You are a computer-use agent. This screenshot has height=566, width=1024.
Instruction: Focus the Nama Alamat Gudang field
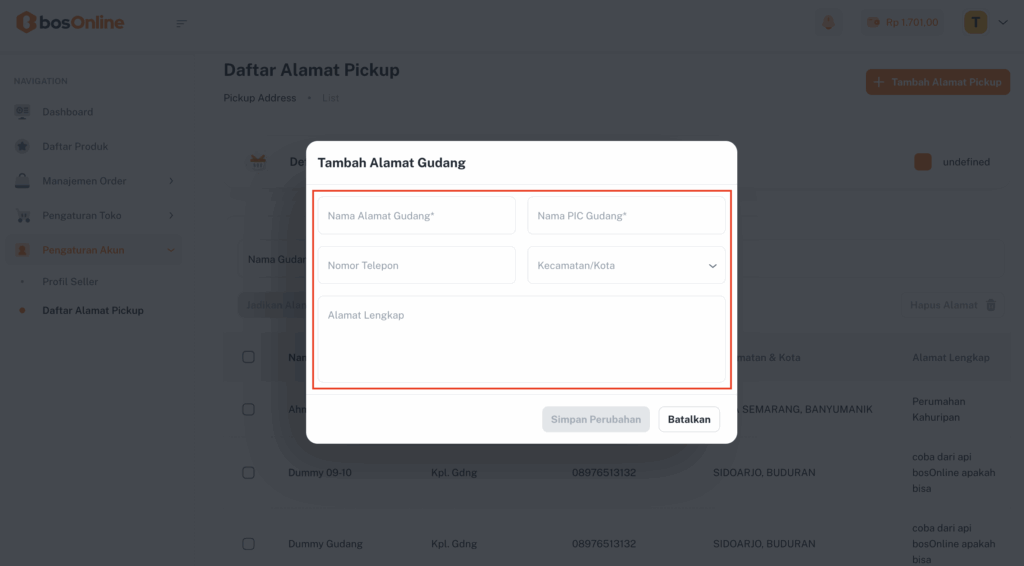(417, 216)
